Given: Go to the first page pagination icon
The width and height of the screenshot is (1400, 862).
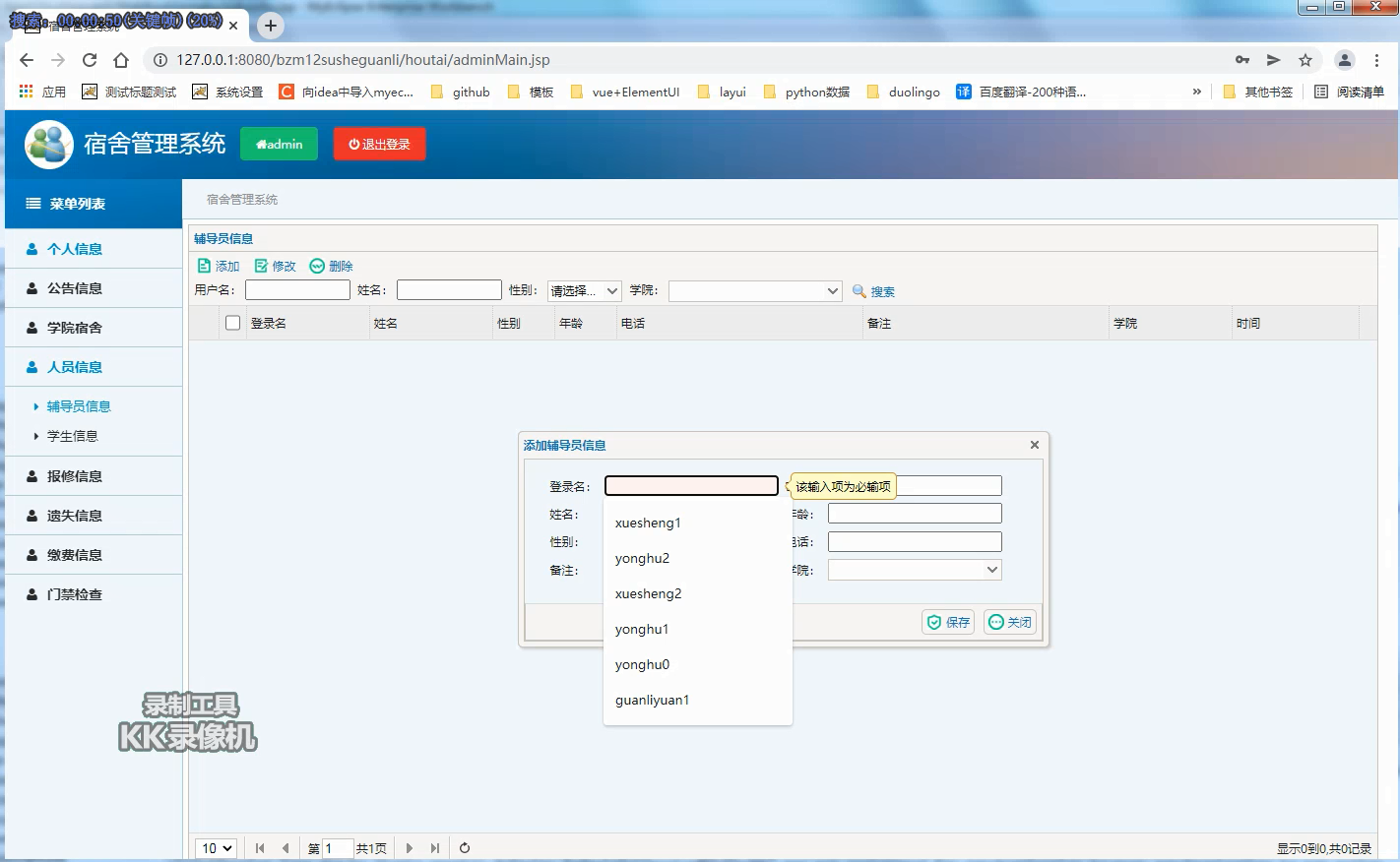Looking at the screenshot, I should [x=260, y=848].
